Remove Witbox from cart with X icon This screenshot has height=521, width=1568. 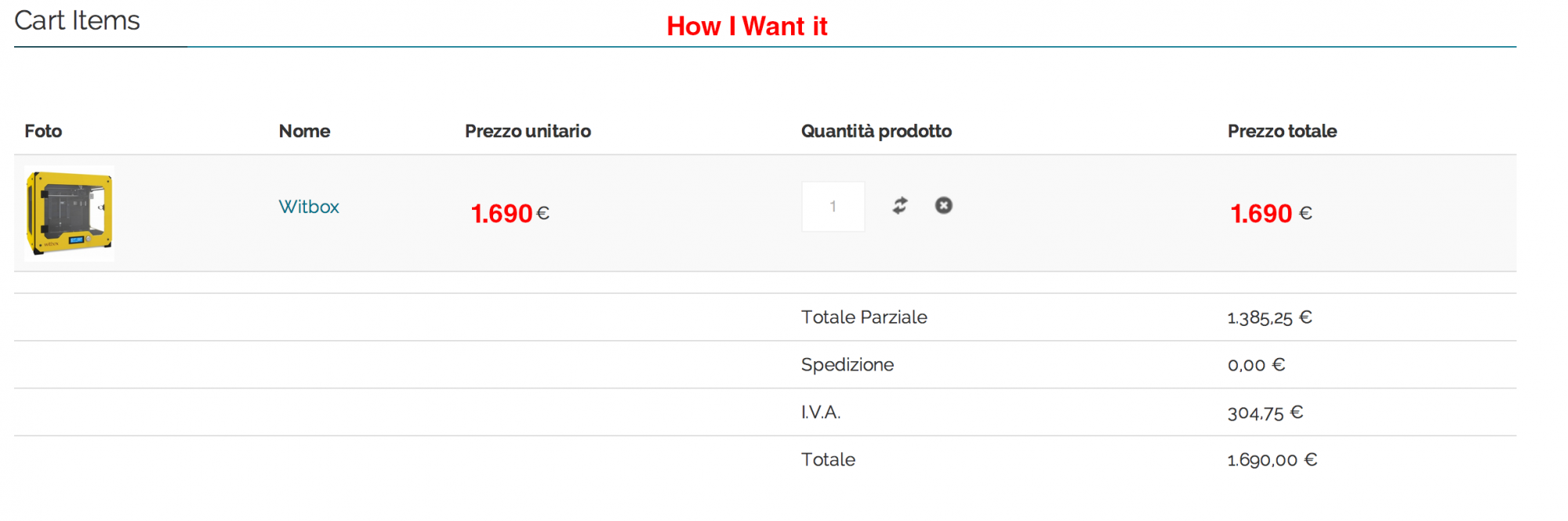(x=943, y=205)
